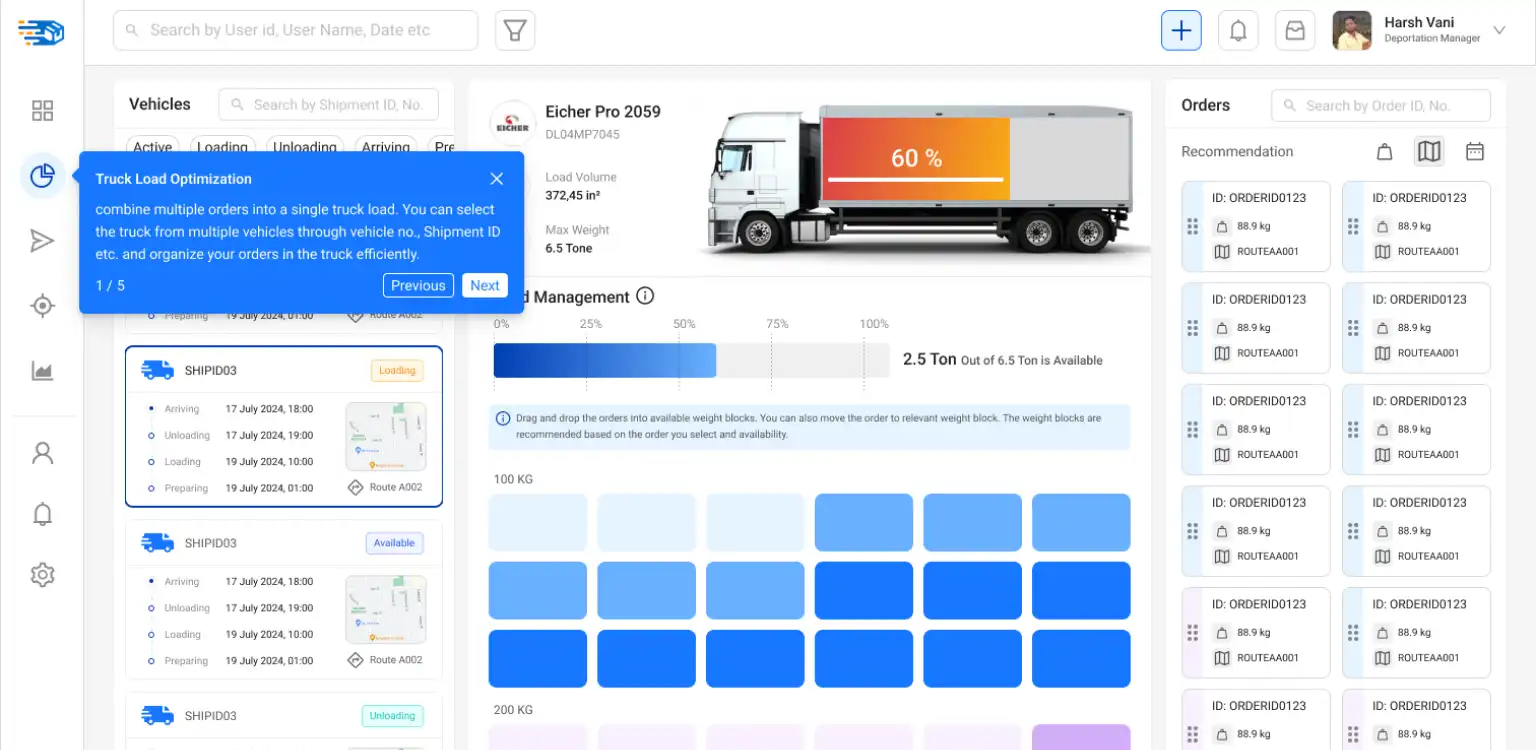Open map thumbnail on the Loading shipment card
Image resolution: width=1536 pixels, height=750 pixels.
[x=386, y=436]
